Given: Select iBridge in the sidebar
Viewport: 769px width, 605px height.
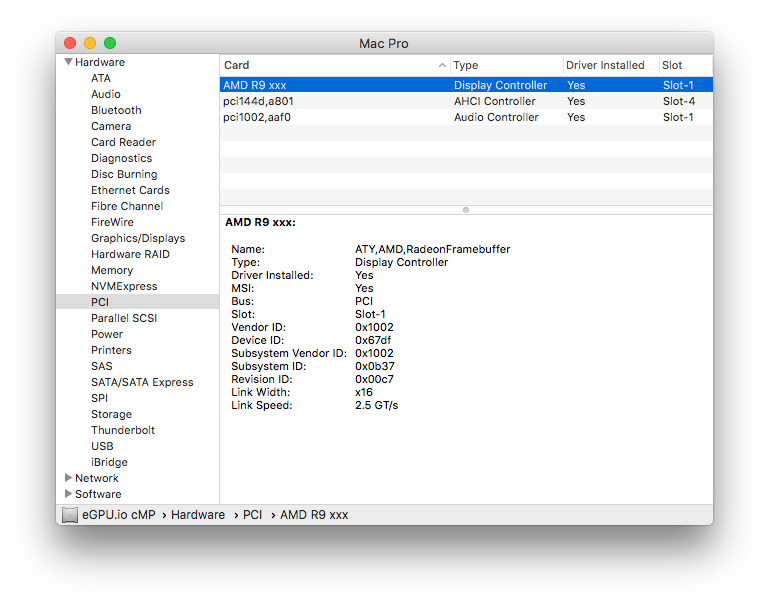Looking at the screenshot, I should click(x=109, y=462).
